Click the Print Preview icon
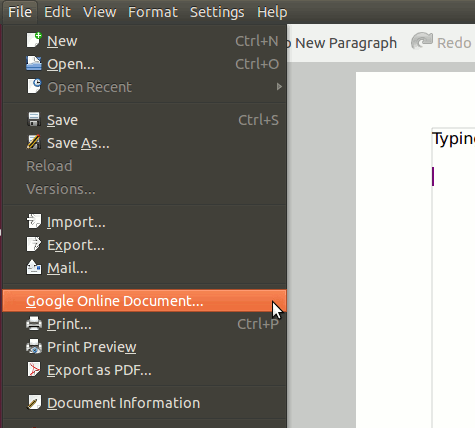The height and width of the screenshot is (428, 475). point(34,346)
